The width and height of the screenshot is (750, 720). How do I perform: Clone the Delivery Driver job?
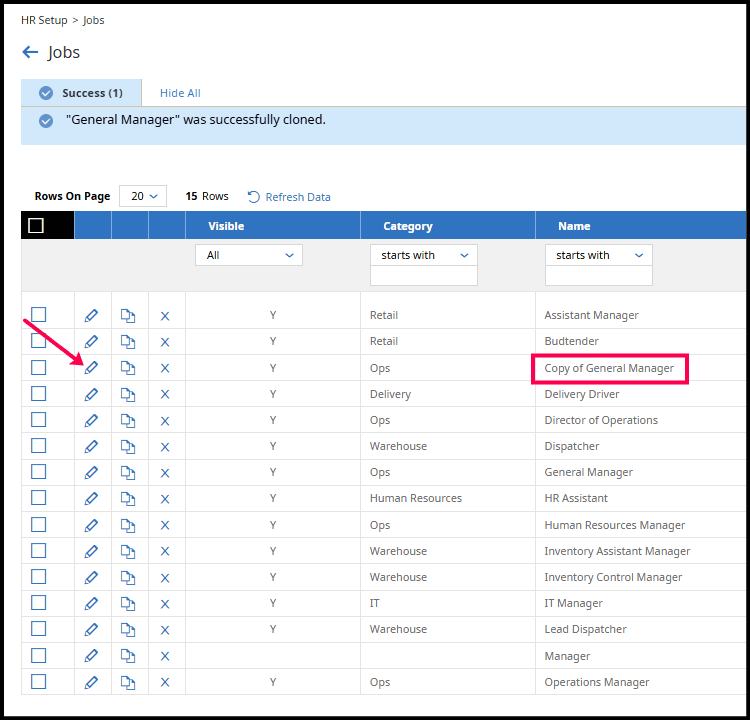click(x=128, y=395)
